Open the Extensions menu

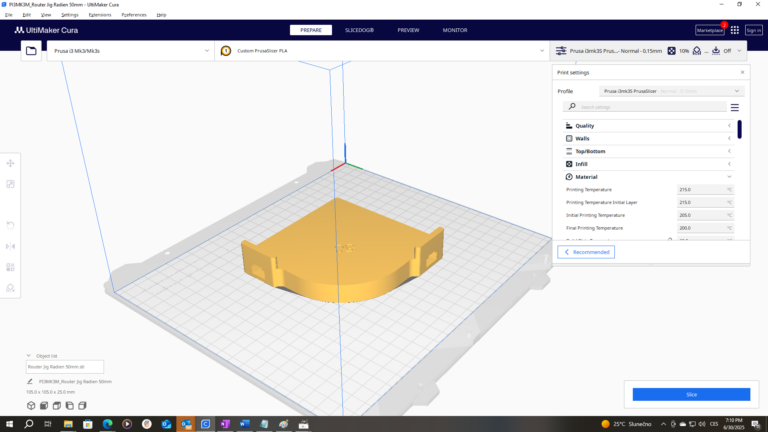coord(100,15)
